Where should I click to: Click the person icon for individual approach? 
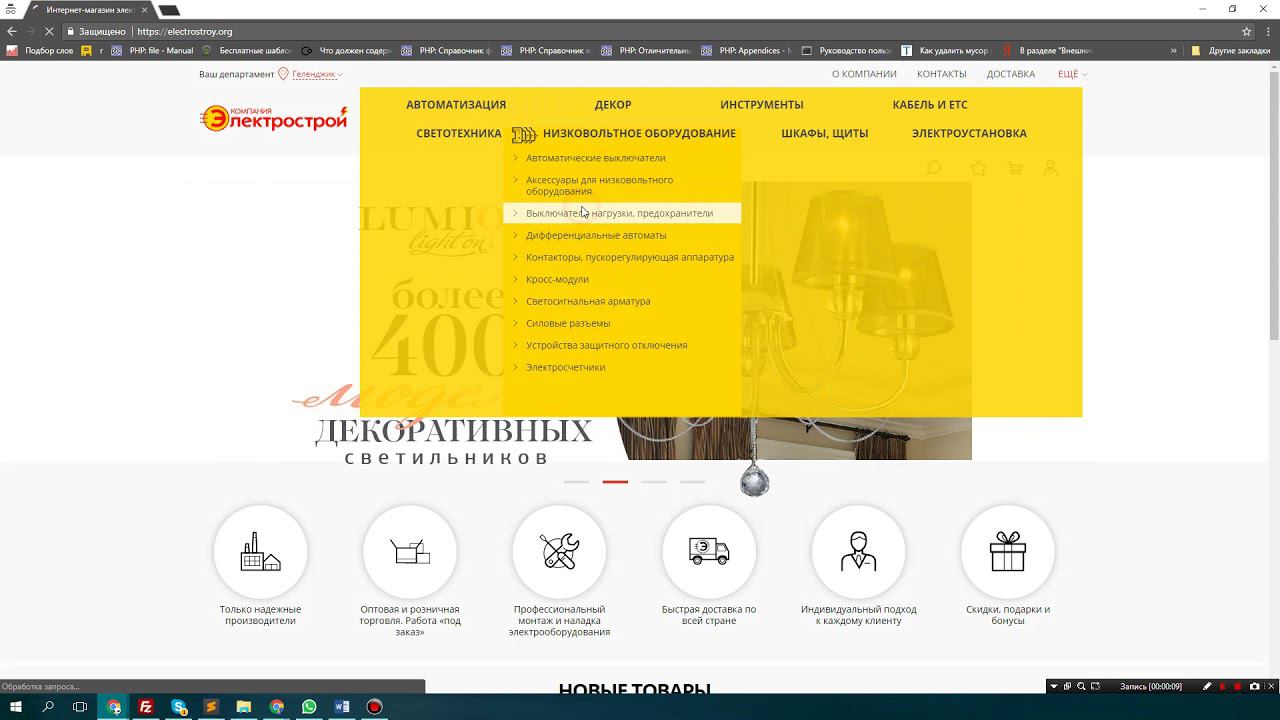coord(858,551)
